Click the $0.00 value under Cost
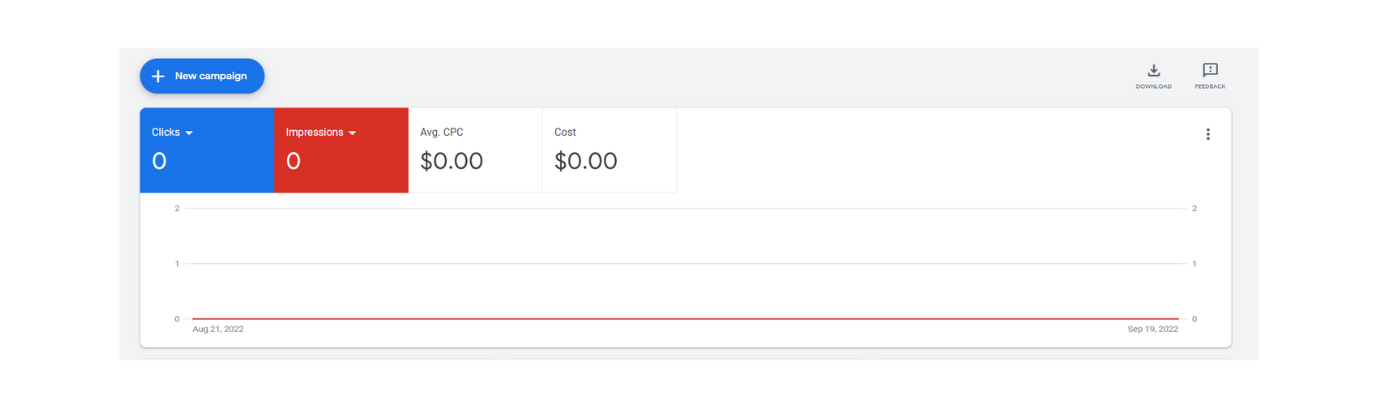This screenshot has height=400, width=1400. point(586,161)
